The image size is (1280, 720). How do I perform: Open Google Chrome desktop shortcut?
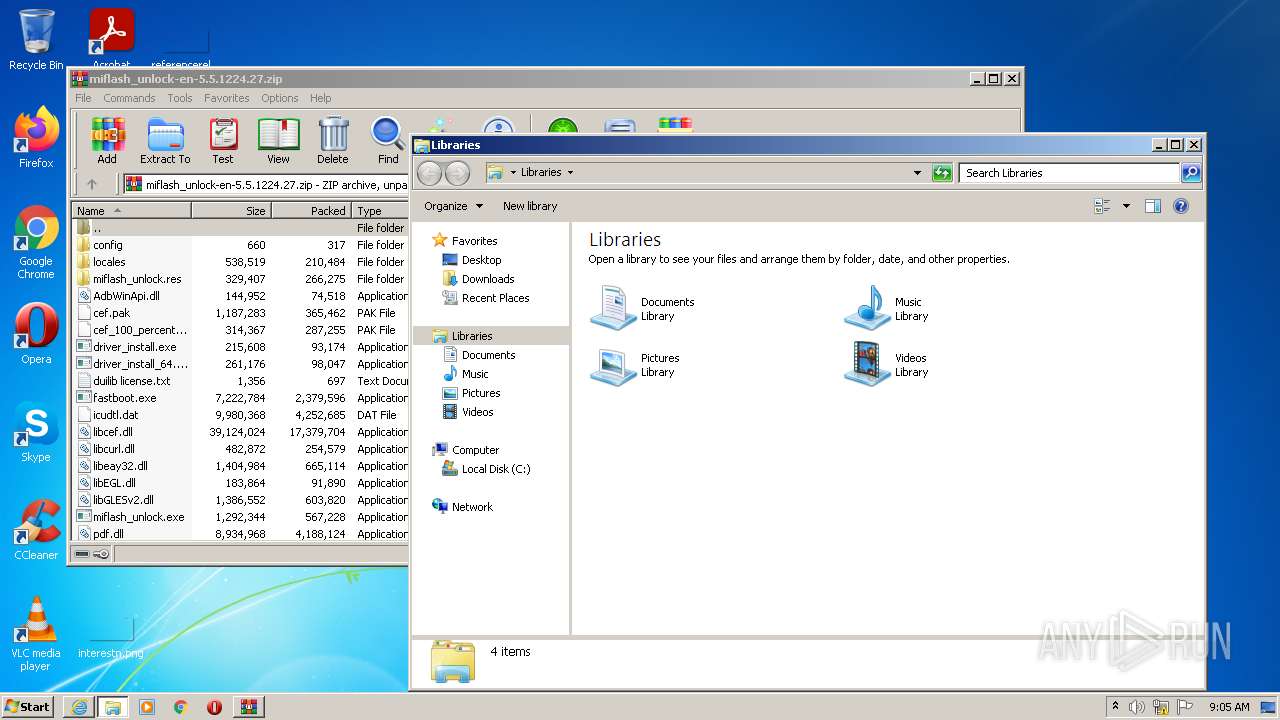click(x=36, y=243)
